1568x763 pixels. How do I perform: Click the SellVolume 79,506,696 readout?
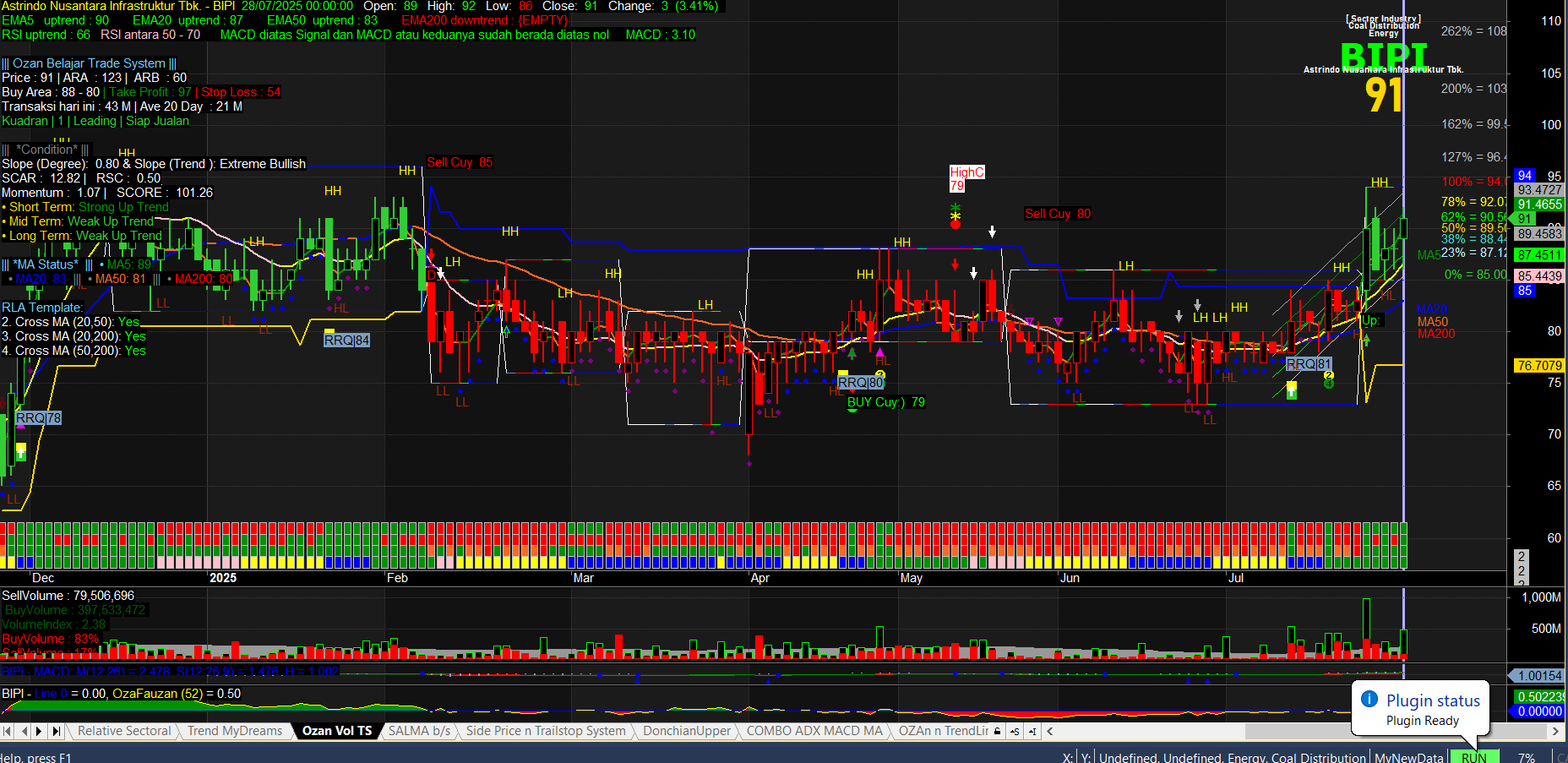coord(68,596)
